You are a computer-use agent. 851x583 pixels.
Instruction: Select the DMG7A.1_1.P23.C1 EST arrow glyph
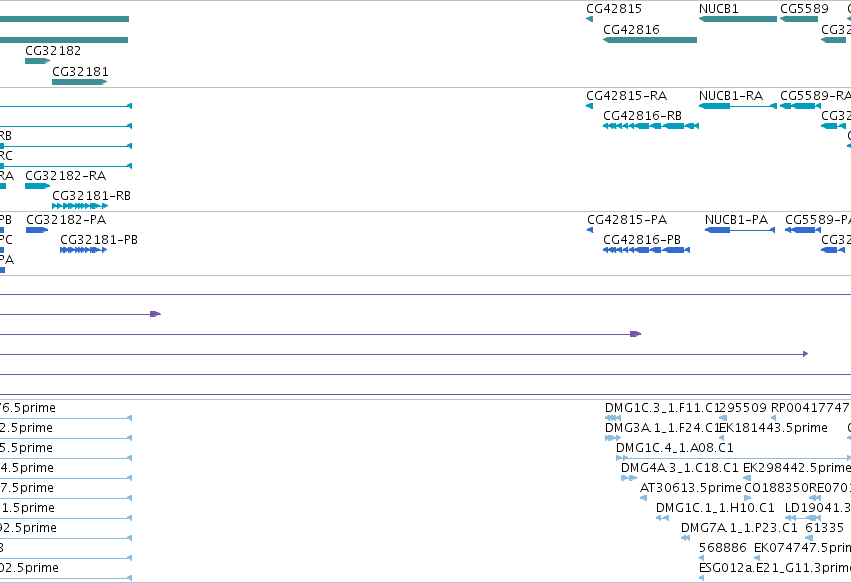tap(685, 538)
